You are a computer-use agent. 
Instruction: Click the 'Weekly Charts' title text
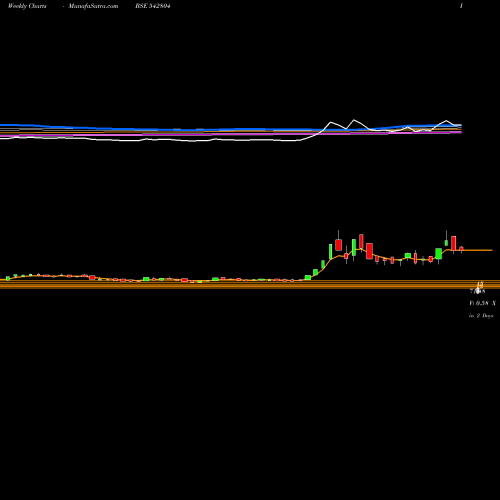point(27,6)
